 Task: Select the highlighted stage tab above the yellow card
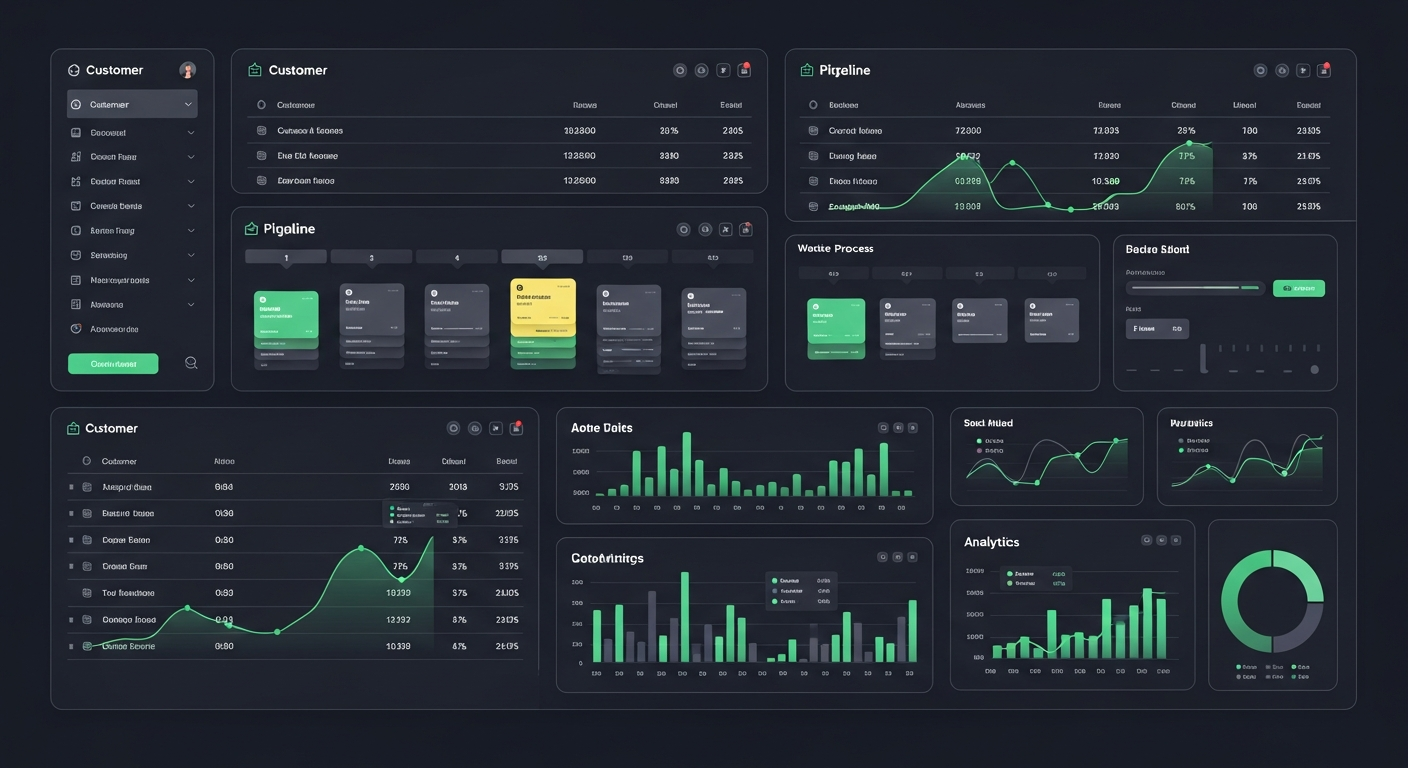coord(542,257)
